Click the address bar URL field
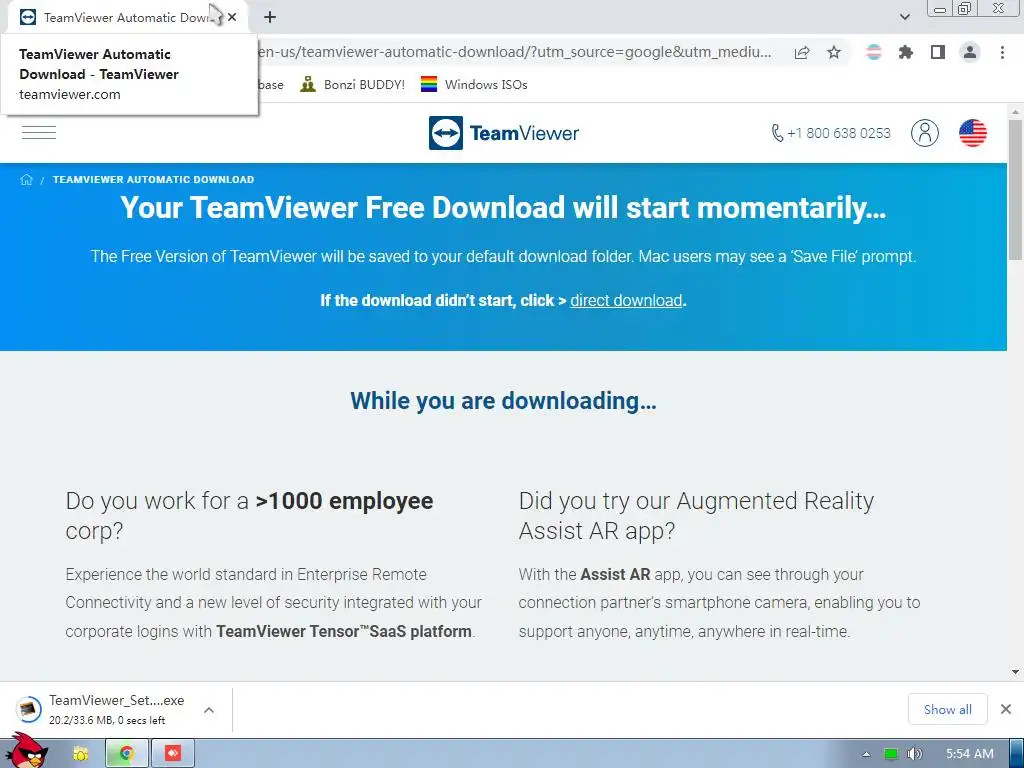Image resolution: width=1024 pixels, height=768 pixels. click(x=516, y=52)
